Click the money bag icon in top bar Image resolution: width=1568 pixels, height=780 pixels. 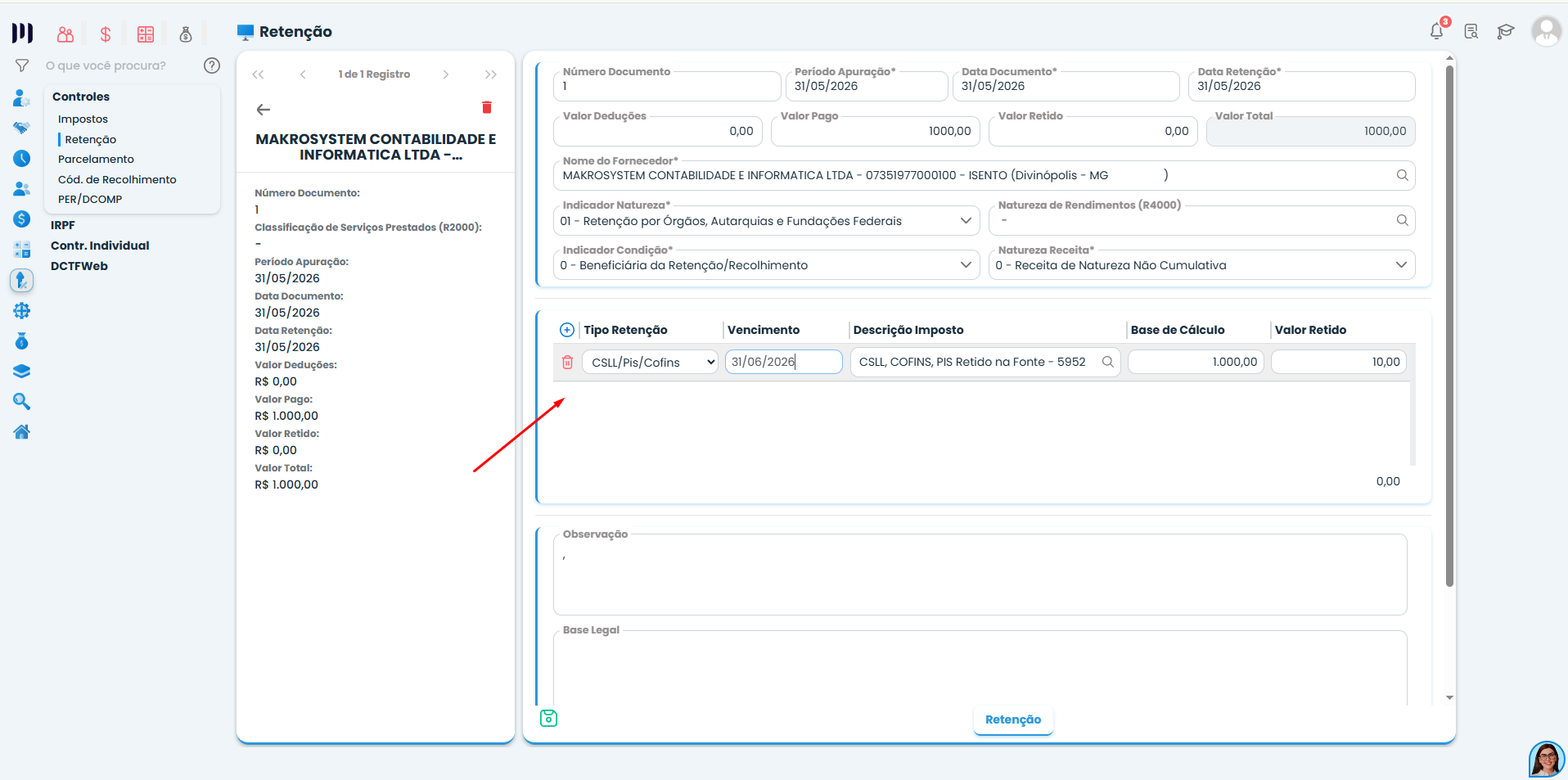point(186,34)
